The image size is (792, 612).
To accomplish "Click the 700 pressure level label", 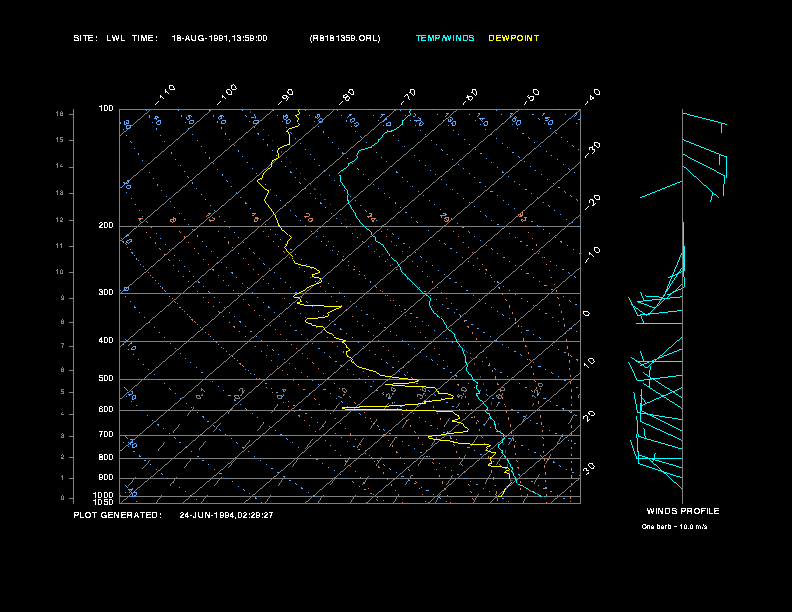I will (106, 434).
